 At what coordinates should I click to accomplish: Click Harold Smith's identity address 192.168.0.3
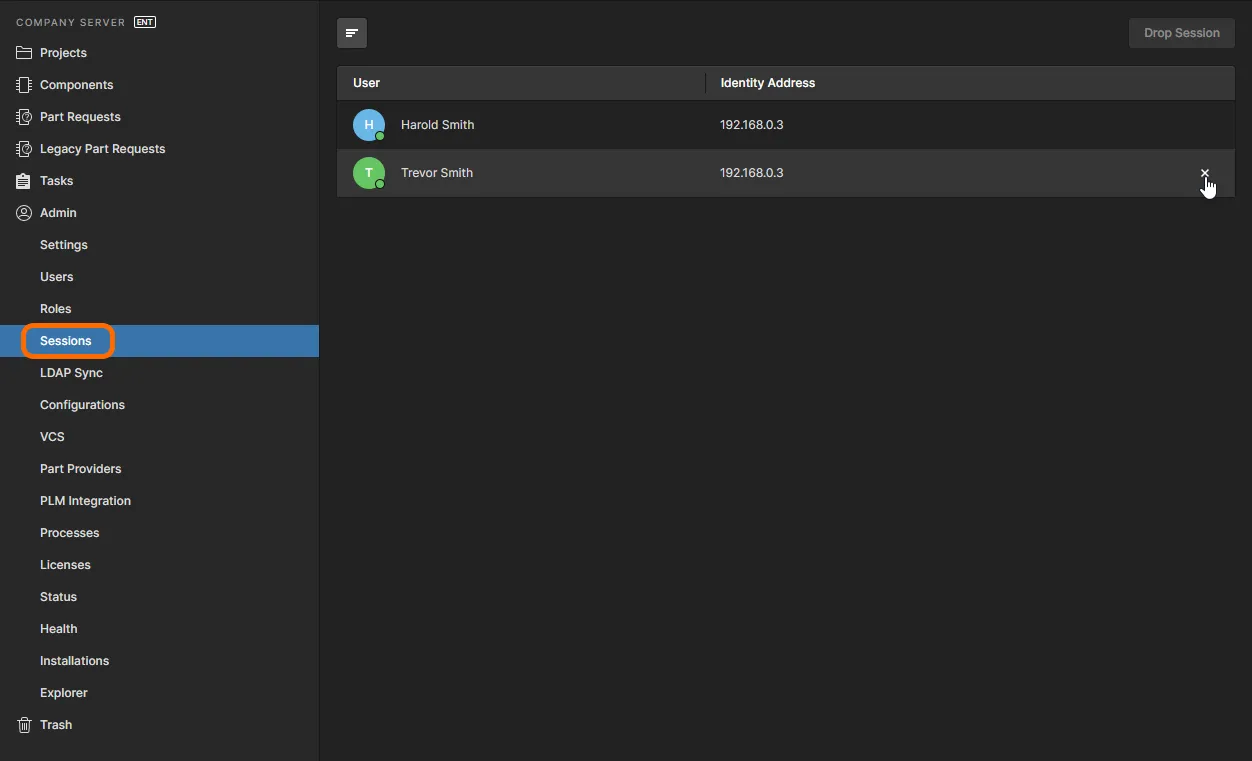point(752,125)
